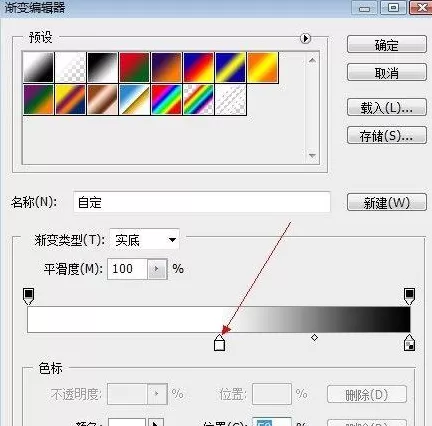Create new gradient with 新建(W)

tap(387, 202)
